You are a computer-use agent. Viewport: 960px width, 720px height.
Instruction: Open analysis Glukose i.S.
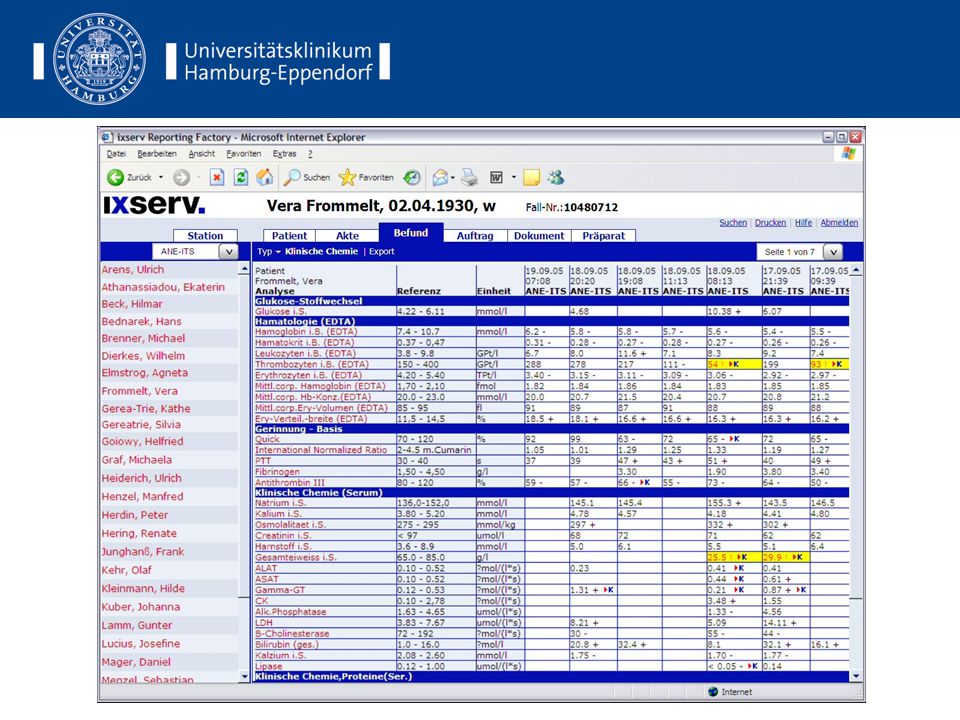click(281, 312)
